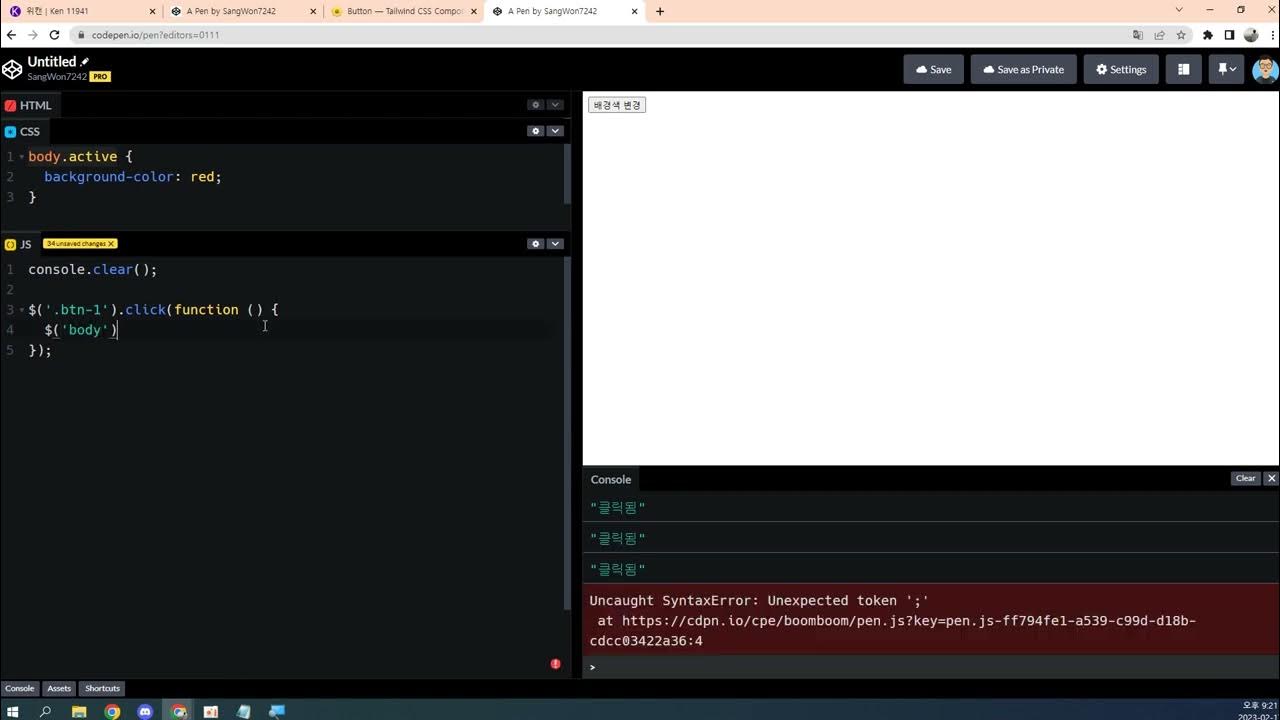Click 'console.clear();' on JS line 1
This screenshot has height=720, width=1280.
tap(93, 270)
